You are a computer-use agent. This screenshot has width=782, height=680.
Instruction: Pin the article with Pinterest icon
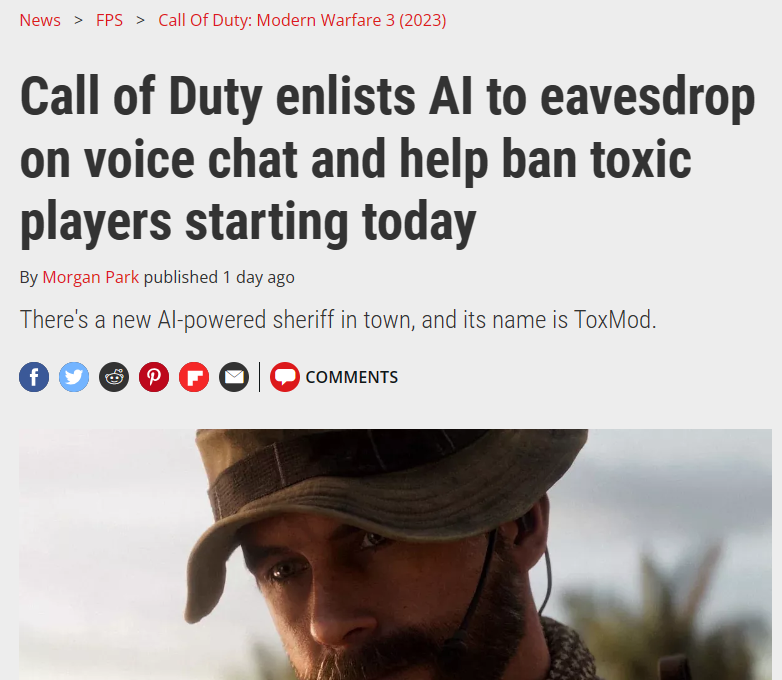[x=154, y=377]
